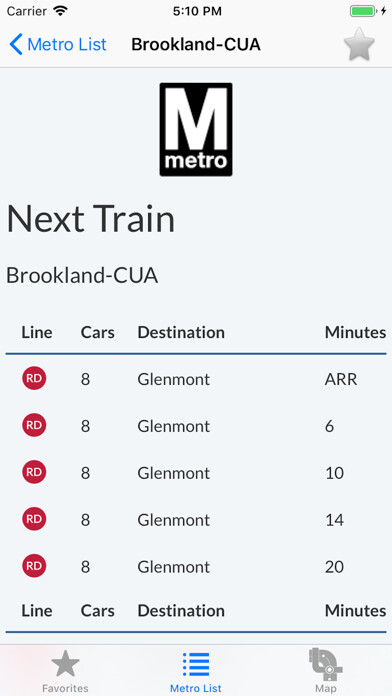Click the first Minutes column header
Viewport: 392px width, 696px height.
(355, 332)
